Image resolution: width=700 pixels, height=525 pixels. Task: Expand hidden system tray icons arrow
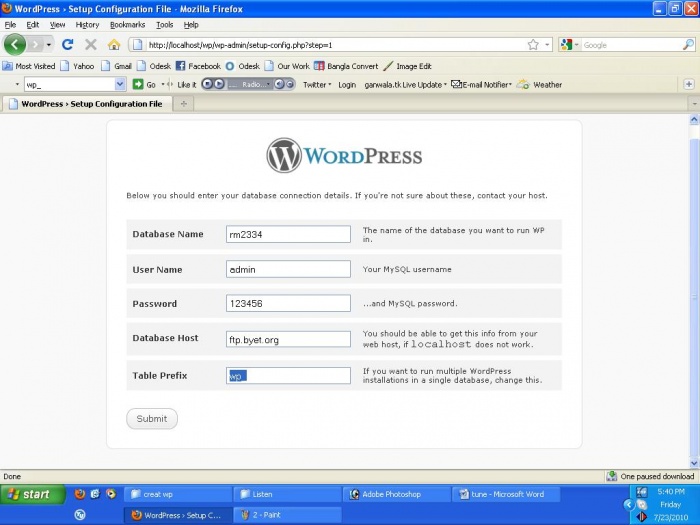pos(629,505)
